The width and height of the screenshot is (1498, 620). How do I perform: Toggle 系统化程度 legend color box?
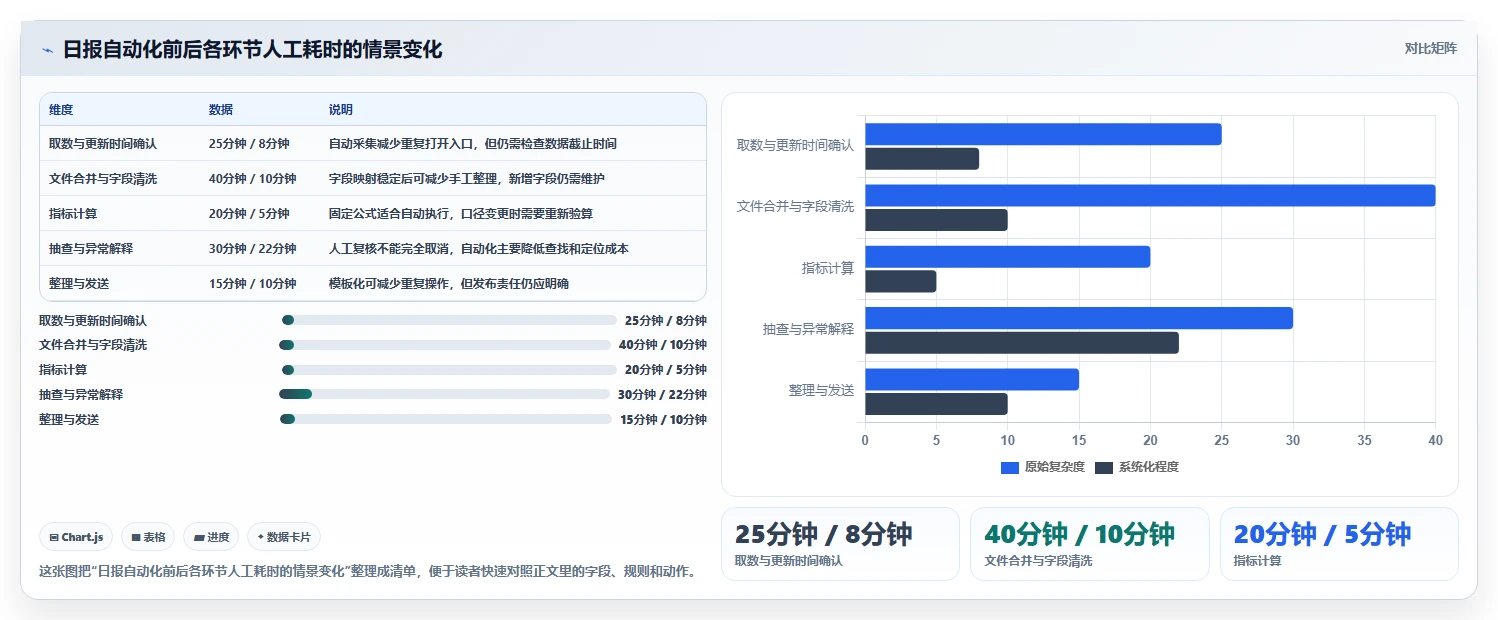pyautogui.click(x=1104, y=467)
